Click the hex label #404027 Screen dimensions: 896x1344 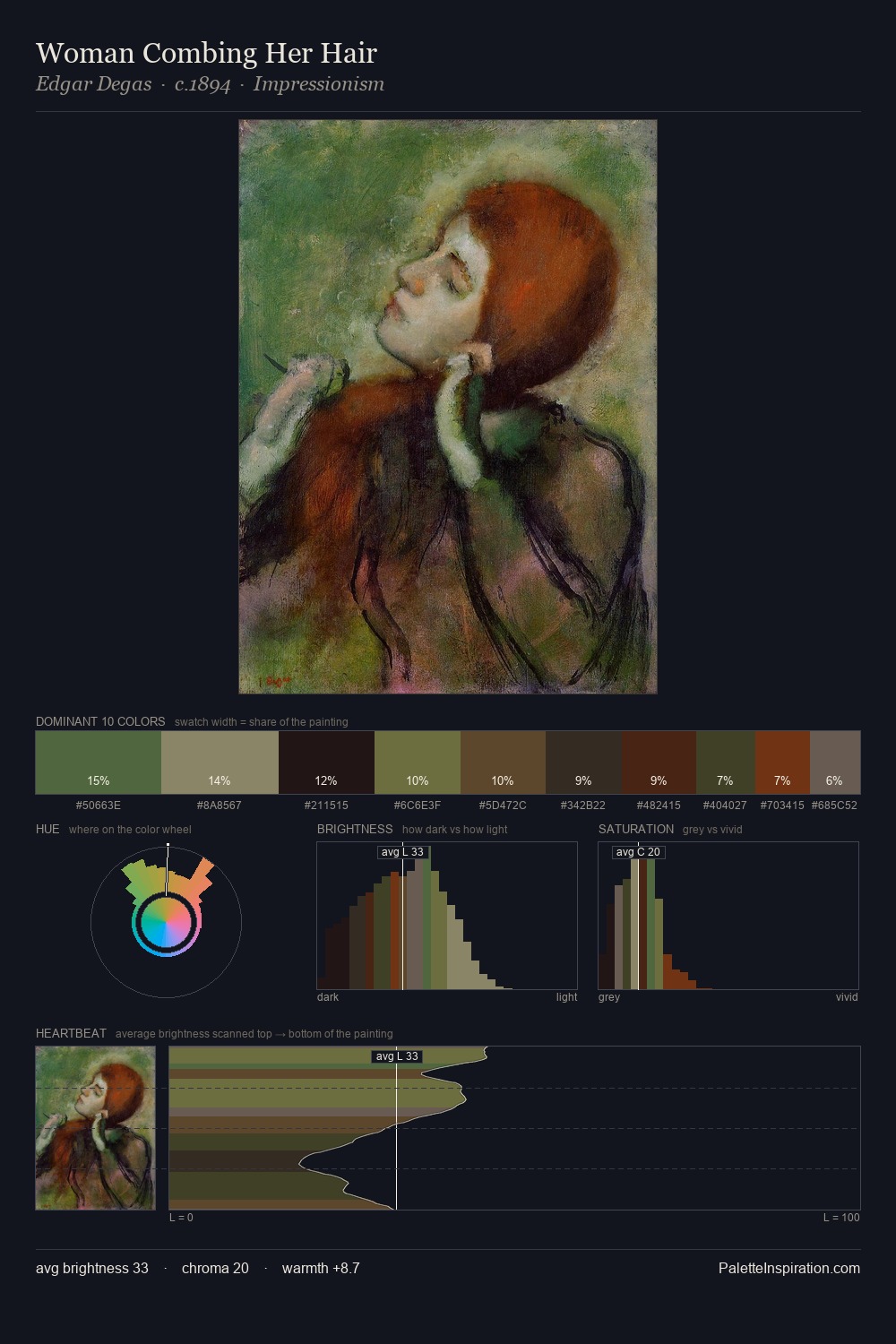pos(725,806)
